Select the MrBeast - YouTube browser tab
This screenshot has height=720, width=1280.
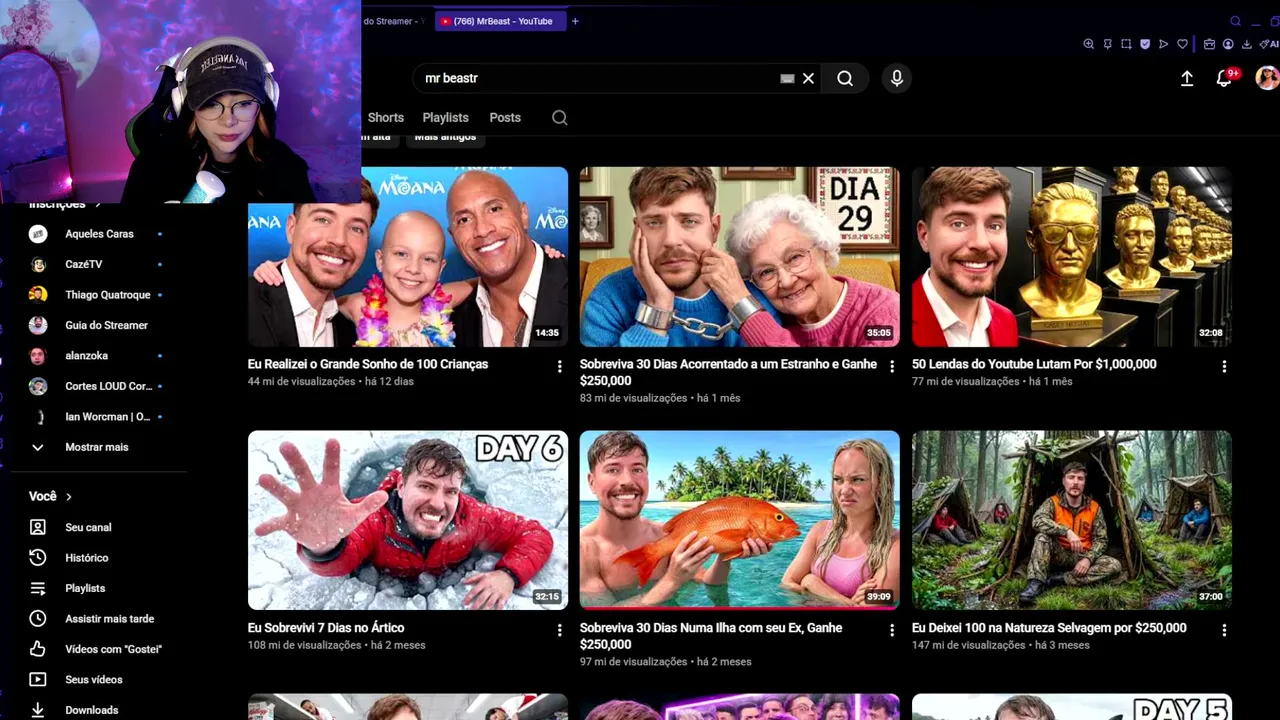(x=501, y=21)
